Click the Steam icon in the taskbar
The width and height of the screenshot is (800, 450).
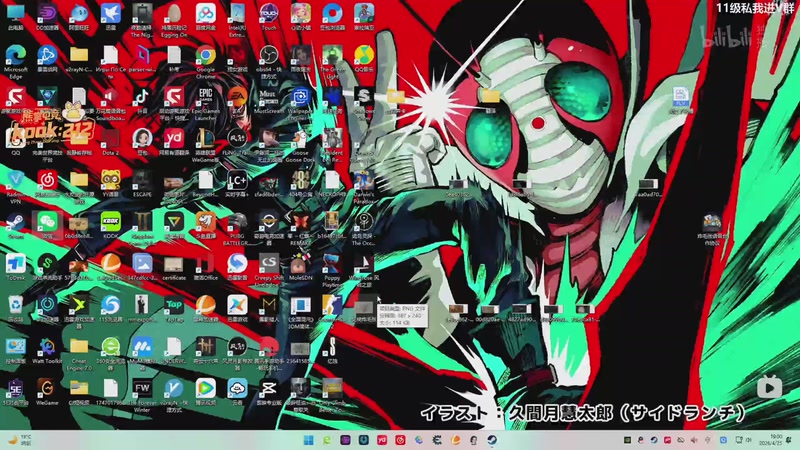click(492, 440)
